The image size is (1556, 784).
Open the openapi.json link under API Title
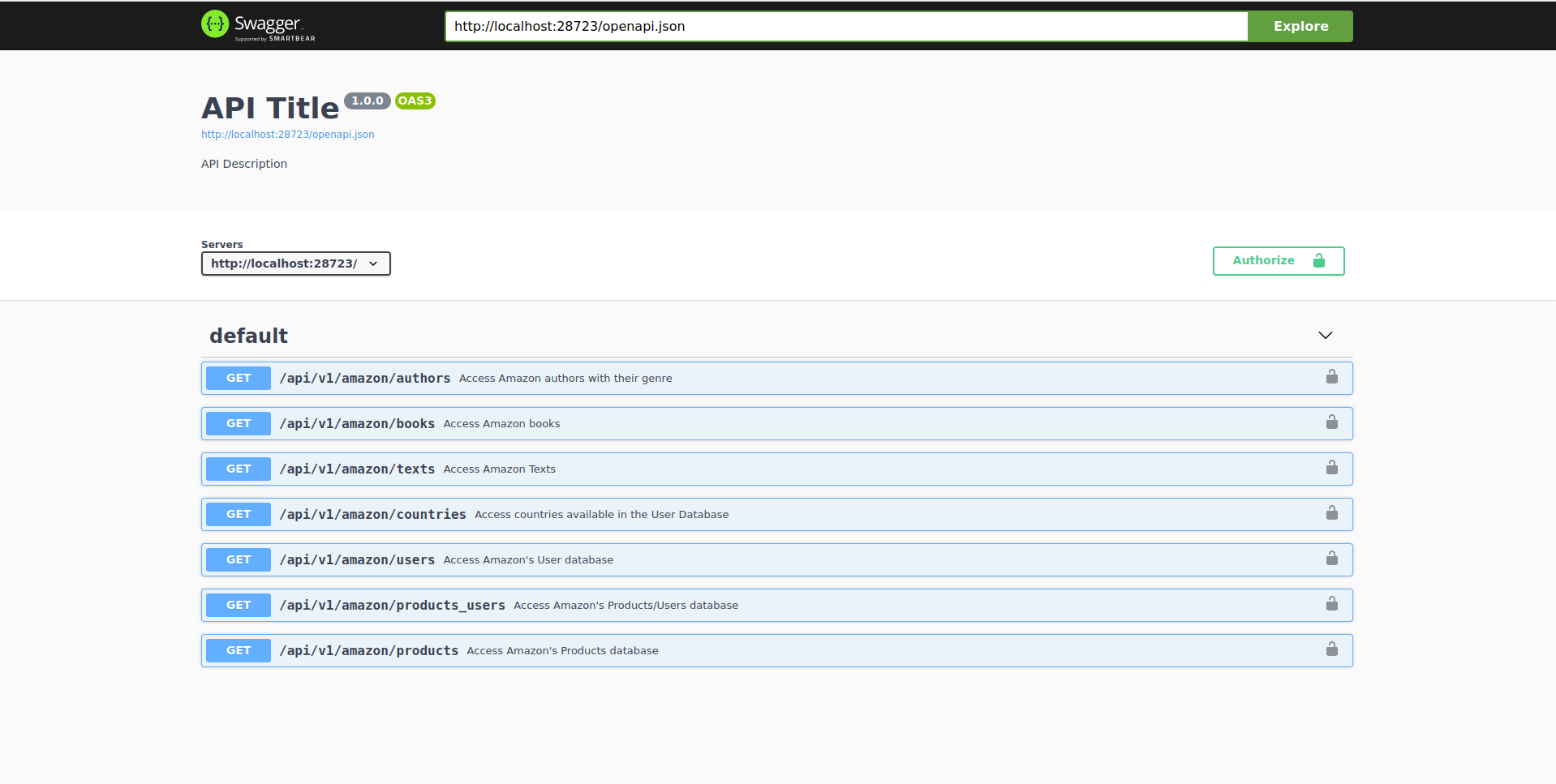pyautogui.click(x=287, y=135)
